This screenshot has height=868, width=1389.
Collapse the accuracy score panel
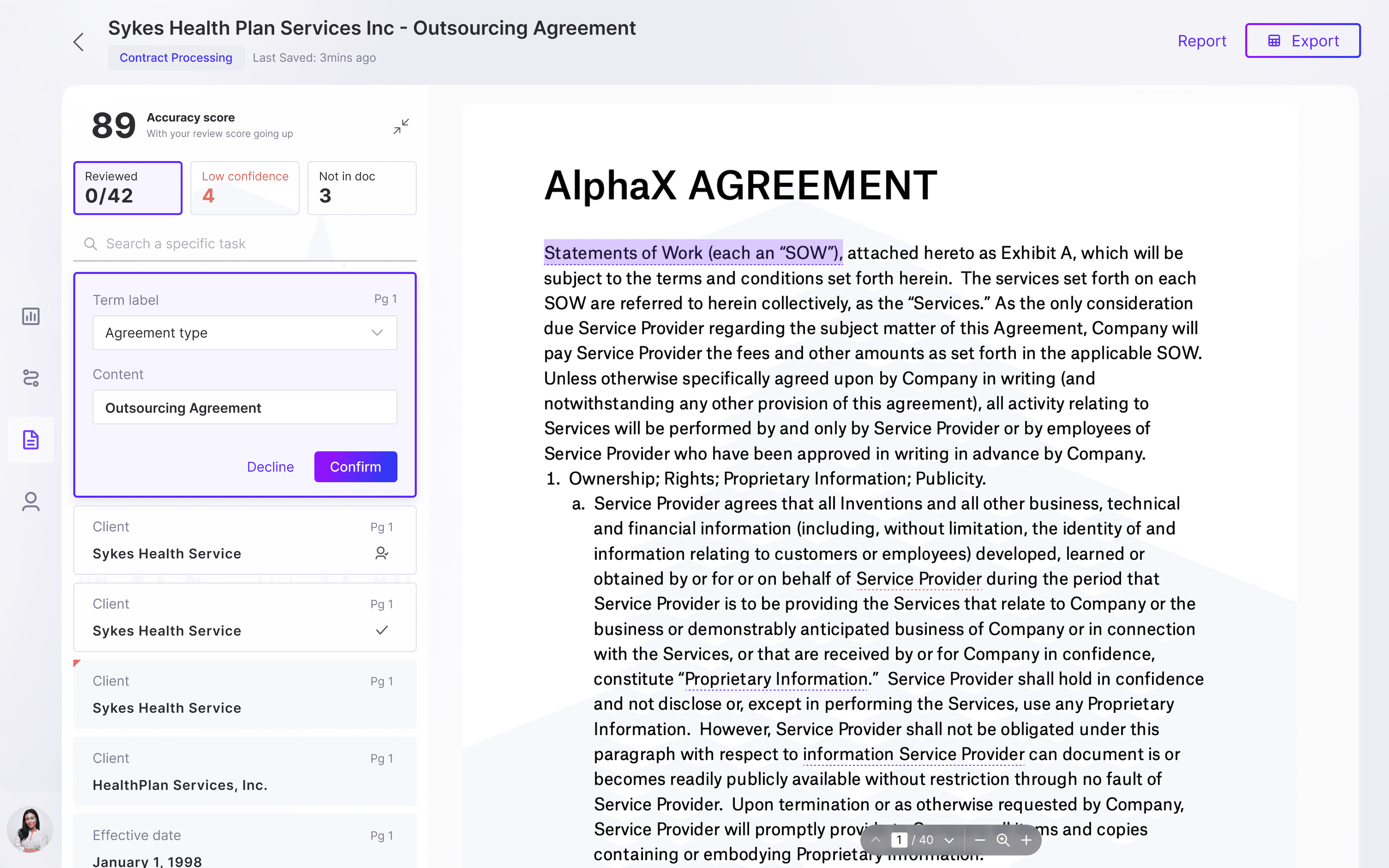401,126
